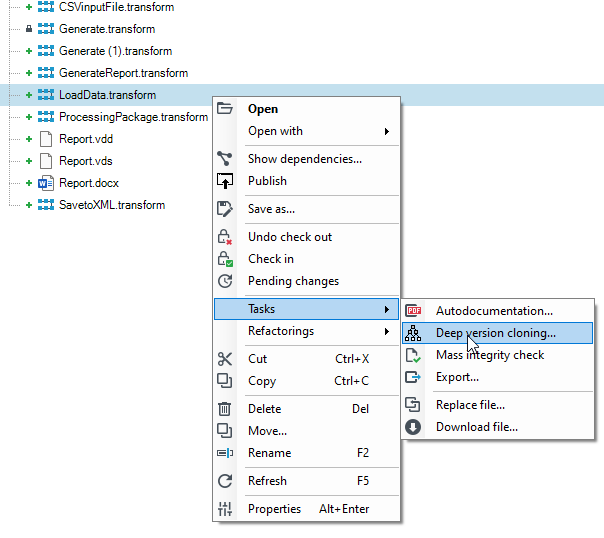604x538 pixels.
Task: Expand the Open with submenu arrow
Action: (x=387, y=131)
